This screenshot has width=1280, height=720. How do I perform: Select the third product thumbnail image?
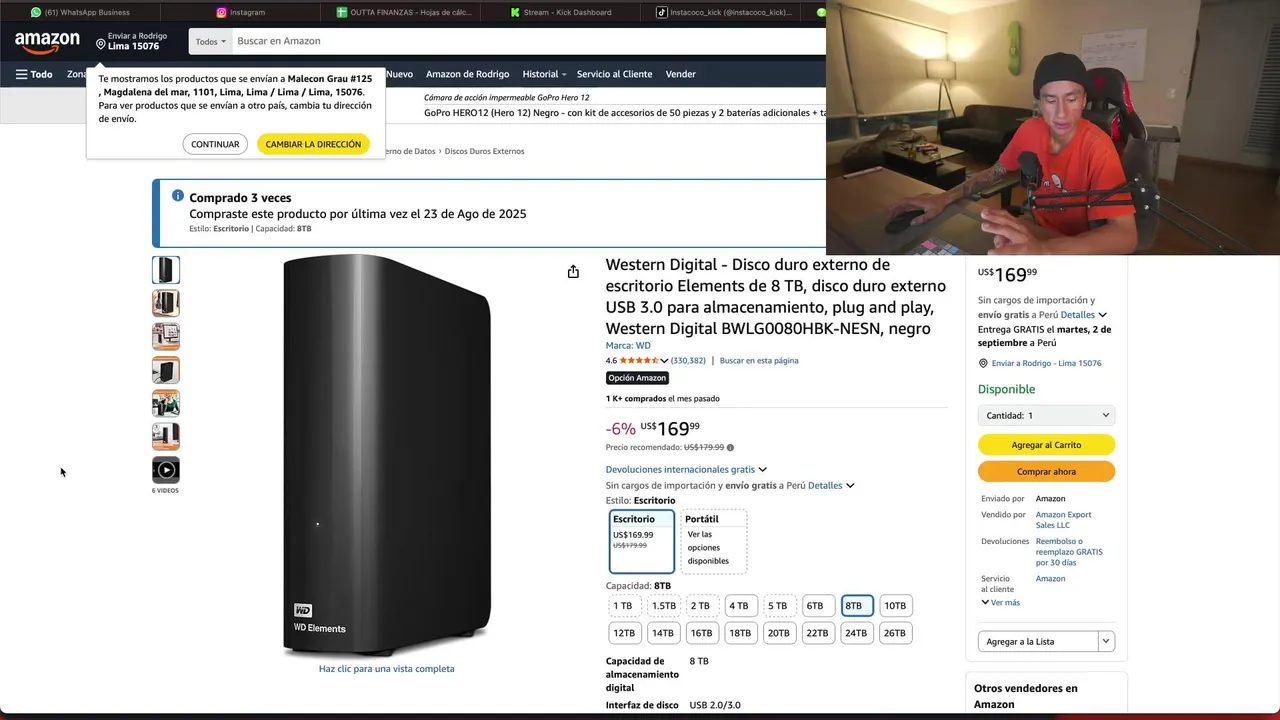(x=166, y=336)
